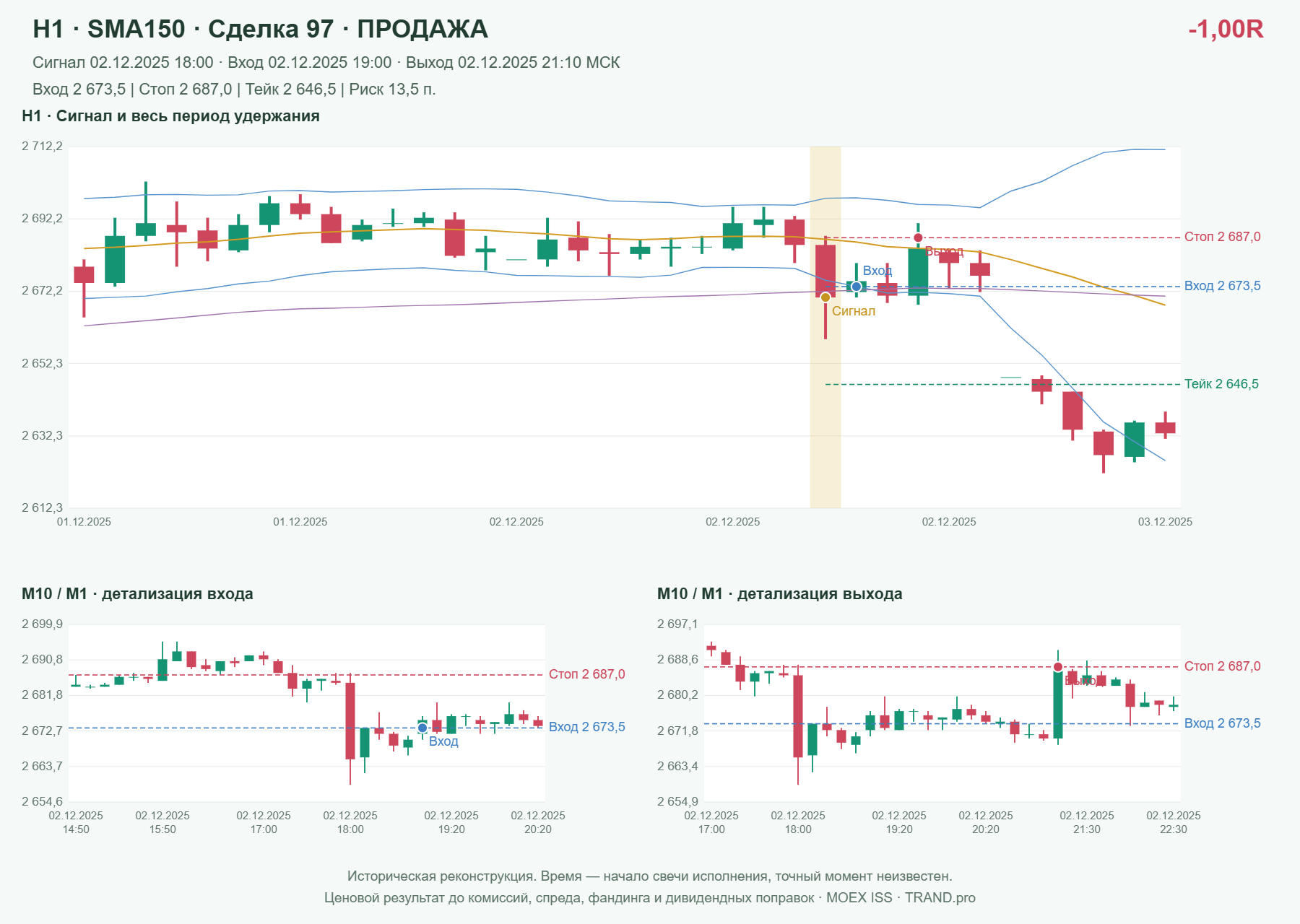1300x924 pixels.
Task: Click the '02.12.2025 19:20' label in entry chart
Action: click(x=451, y=822)
